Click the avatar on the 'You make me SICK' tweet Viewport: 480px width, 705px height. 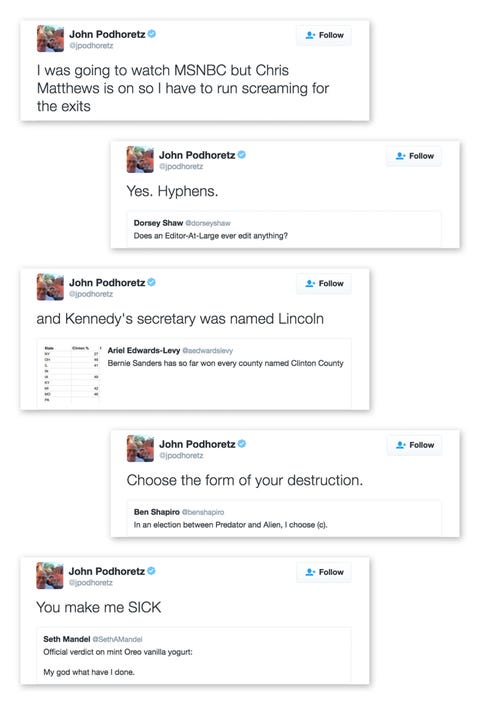[50, 576]
